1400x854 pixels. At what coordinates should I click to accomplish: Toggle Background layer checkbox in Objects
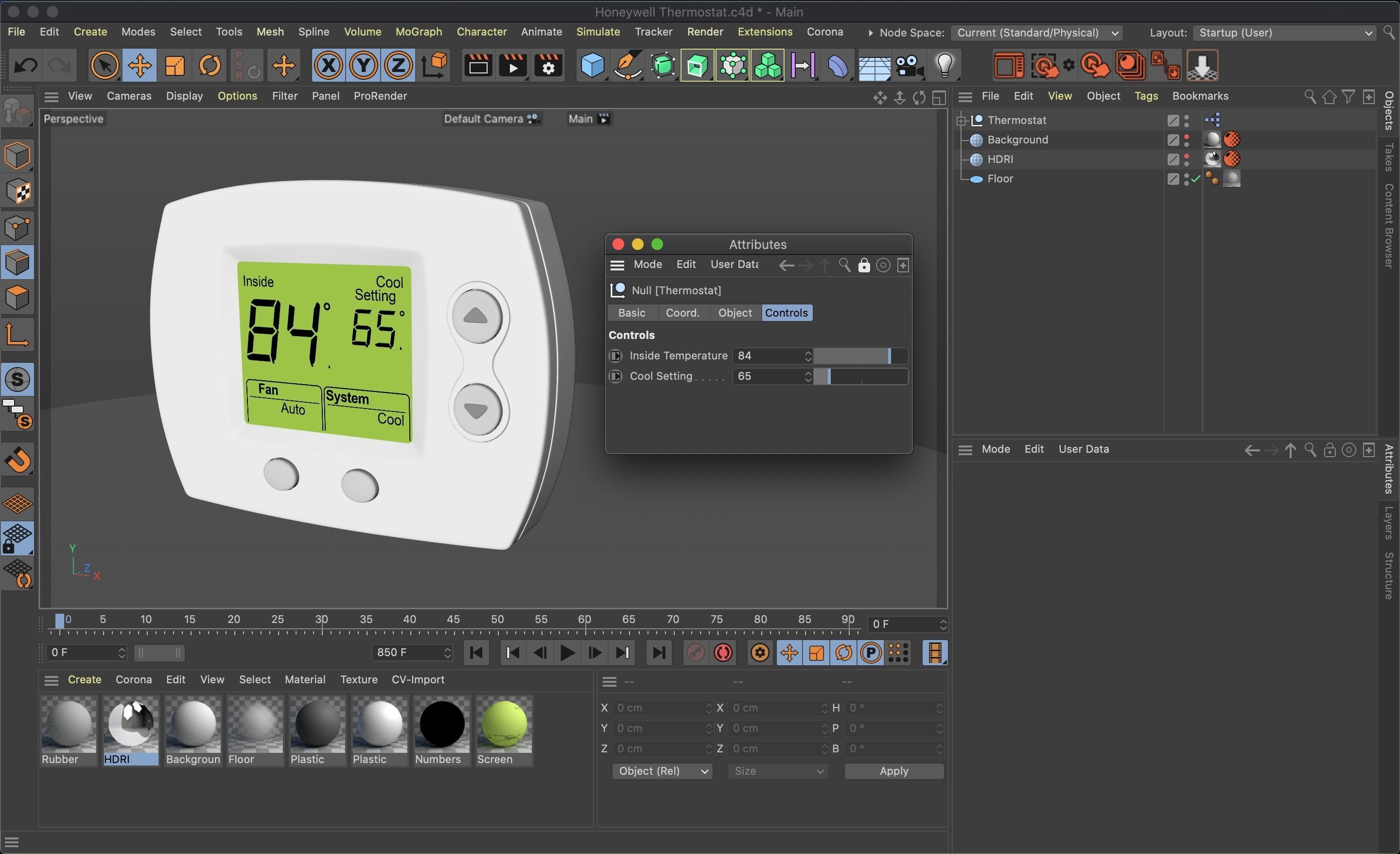pos(1172,140)
